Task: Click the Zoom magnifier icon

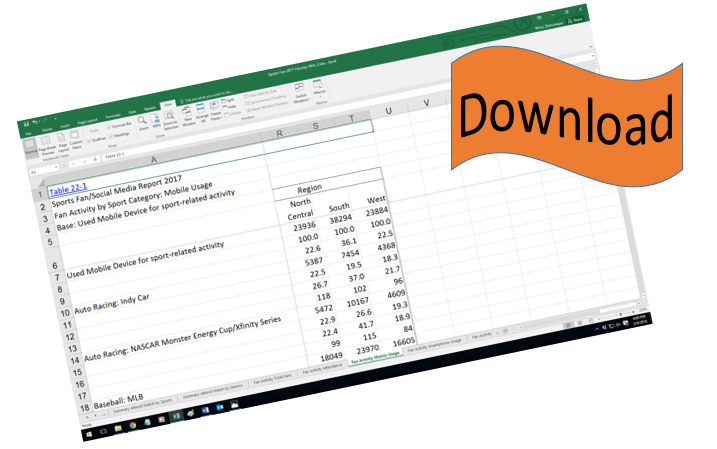Action: point(142,122)
